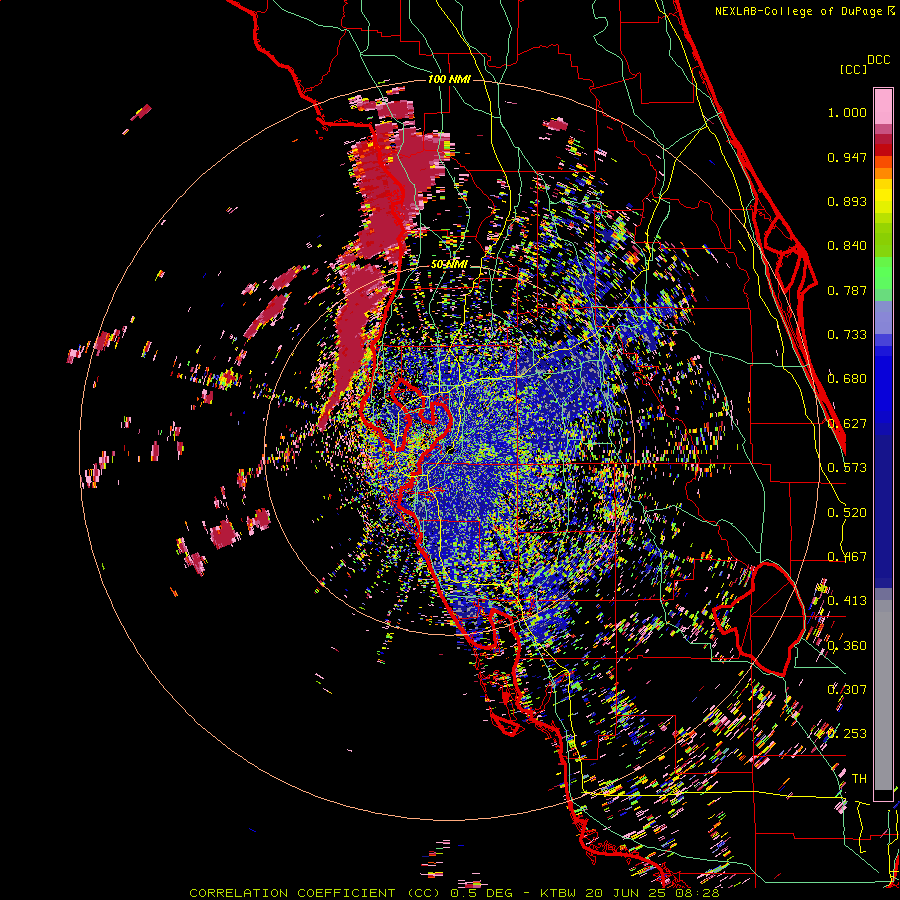Select the 0.360 legend value
The width and height of the screenshot is (900, 900).
(847, 646)
